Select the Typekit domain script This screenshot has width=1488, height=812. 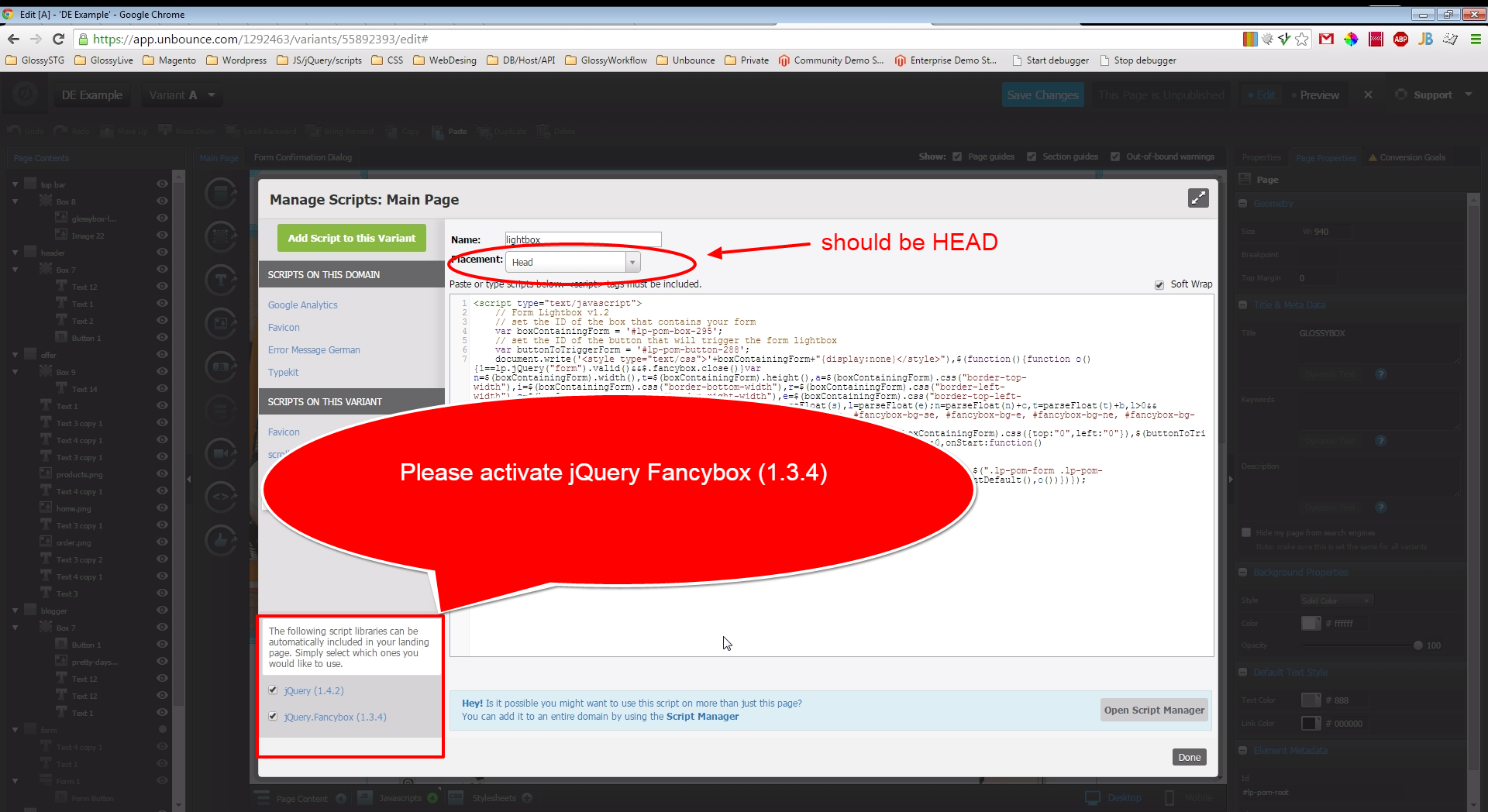coord(284,372)
